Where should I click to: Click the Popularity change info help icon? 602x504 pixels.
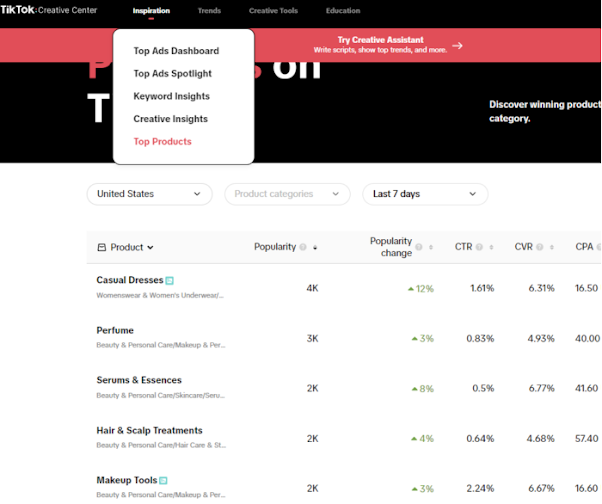click(x=419, y=247)
